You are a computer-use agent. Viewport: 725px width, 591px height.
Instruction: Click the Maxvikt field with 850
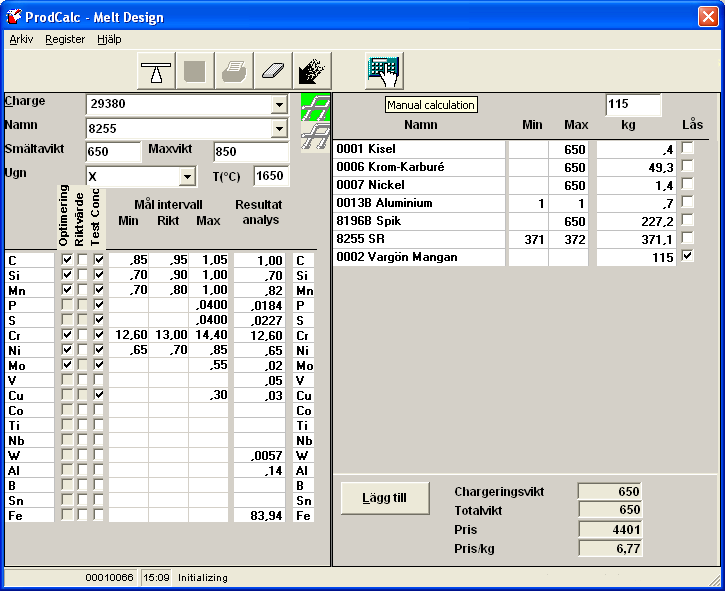click(251, 151)
